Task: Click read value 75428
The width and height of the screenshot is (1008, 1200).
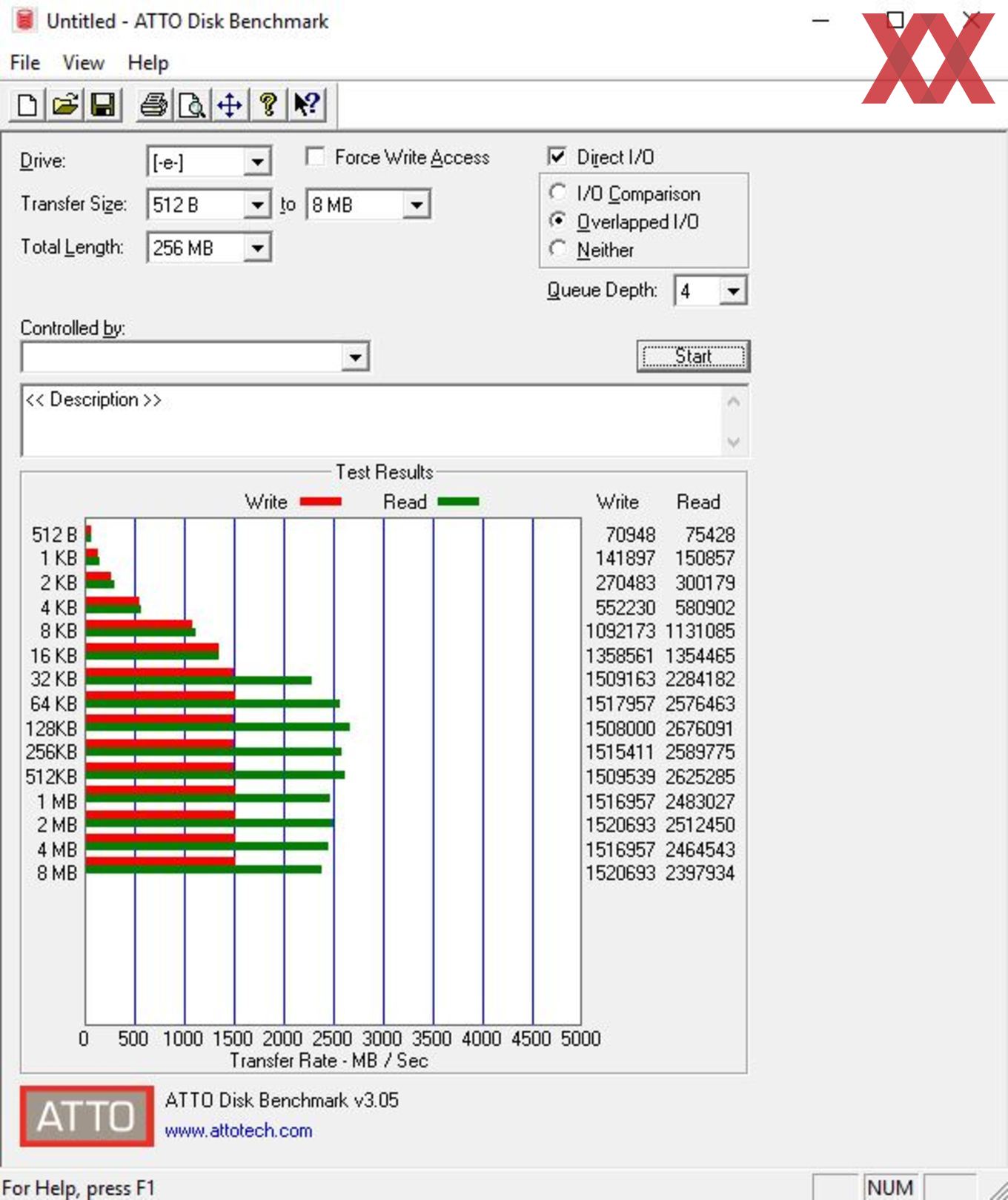Action: tap(709, 534)
